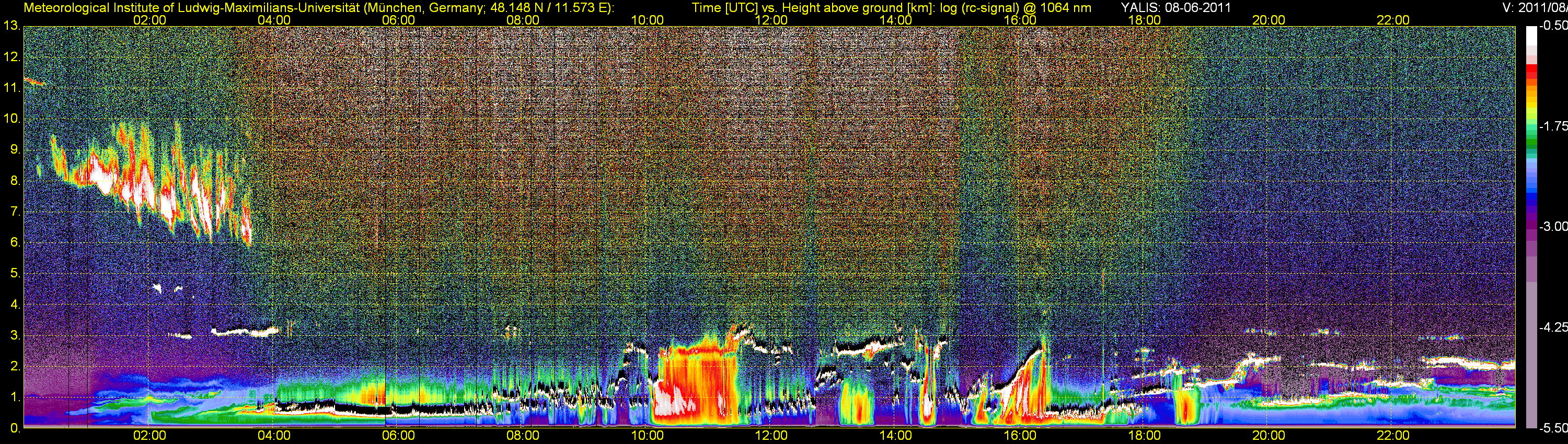Image resolution: width=1568 pixels, height=444 pixels.
Task: Click the '13.' height axis label
Action: (12, 26)
